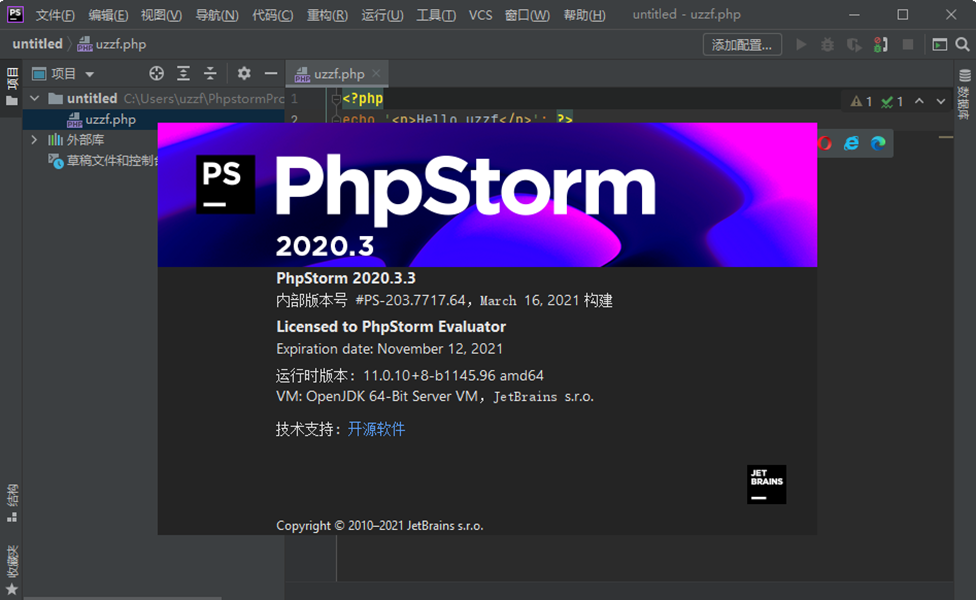Click the Stop square icon
The width and height of the screenshot is (976, 600).
[x=908, y=45]
